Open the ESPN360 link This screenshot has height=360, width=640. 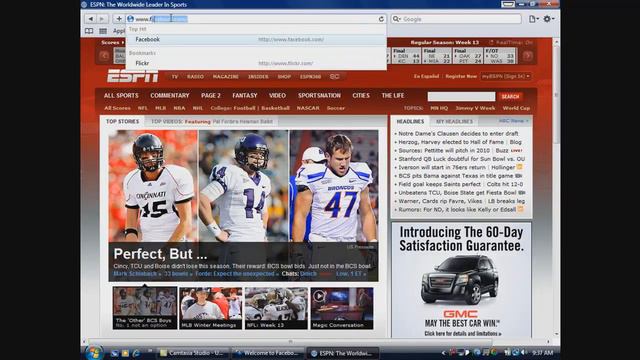pos(311,77)
